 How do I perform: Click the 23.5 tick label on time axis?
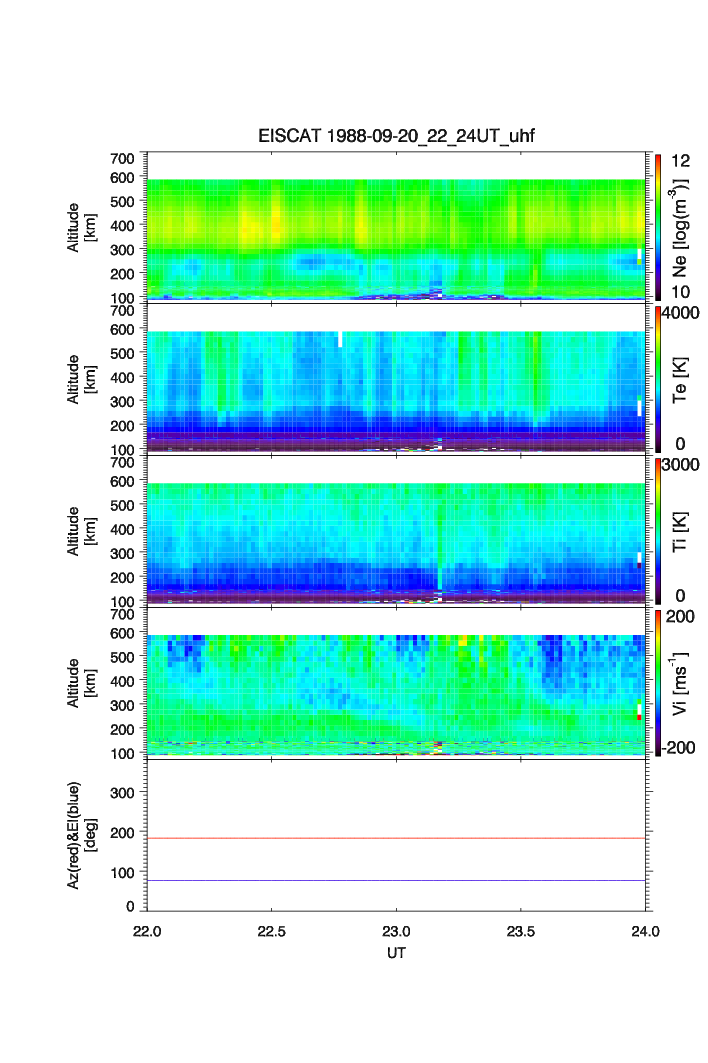click(x=521, y=930)
